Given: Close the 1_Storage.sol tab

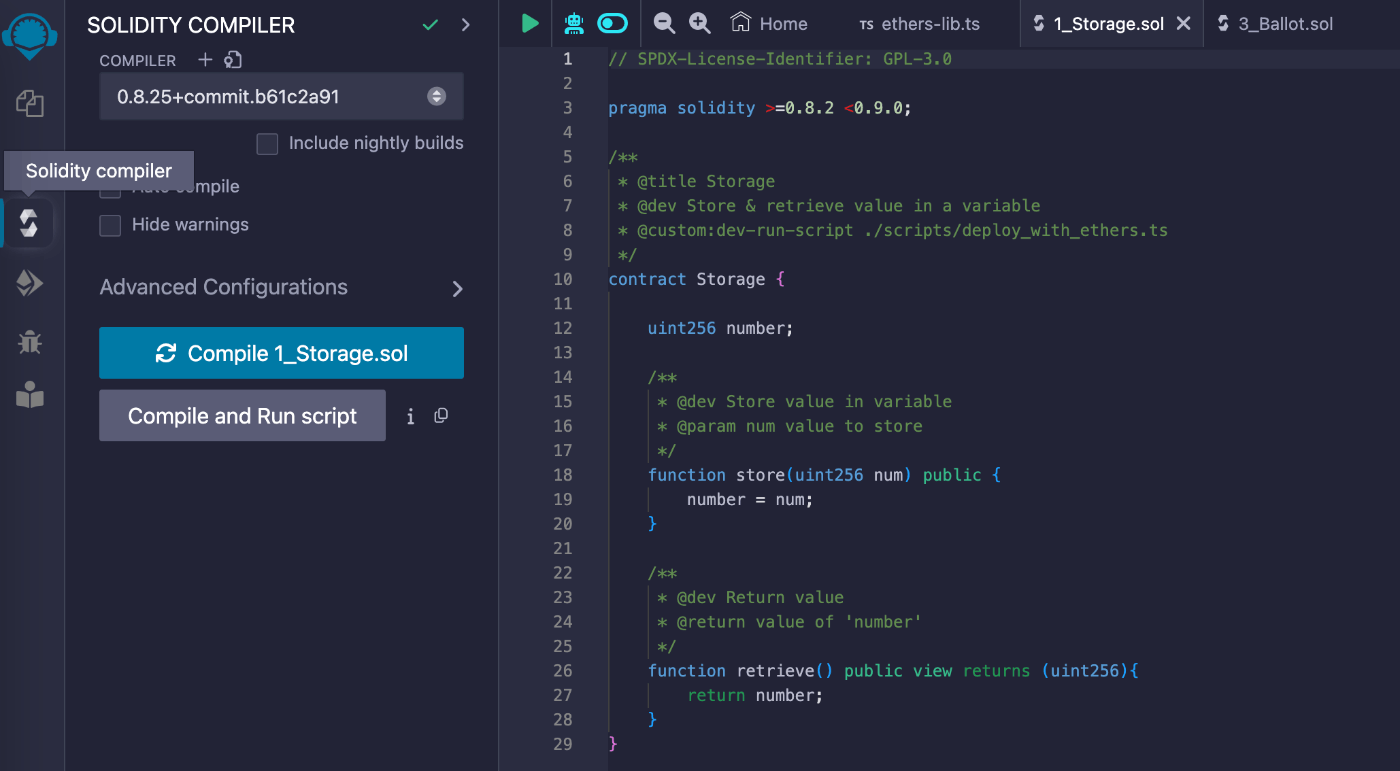Looking at the screenshot, I should (x=1183, y=23).
